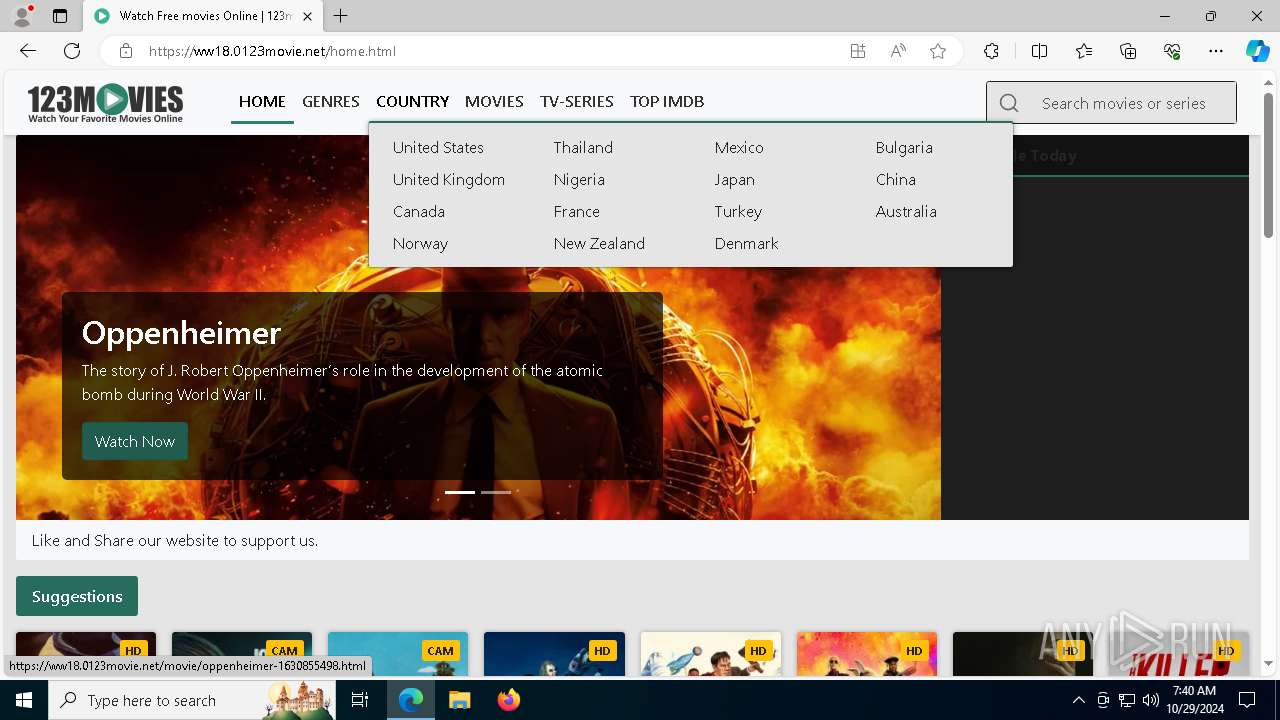Image resolution: width=1280 pixels, height=720 pixels.
Task: Open Collections icon in toolbar
Action: point(1128,51)
